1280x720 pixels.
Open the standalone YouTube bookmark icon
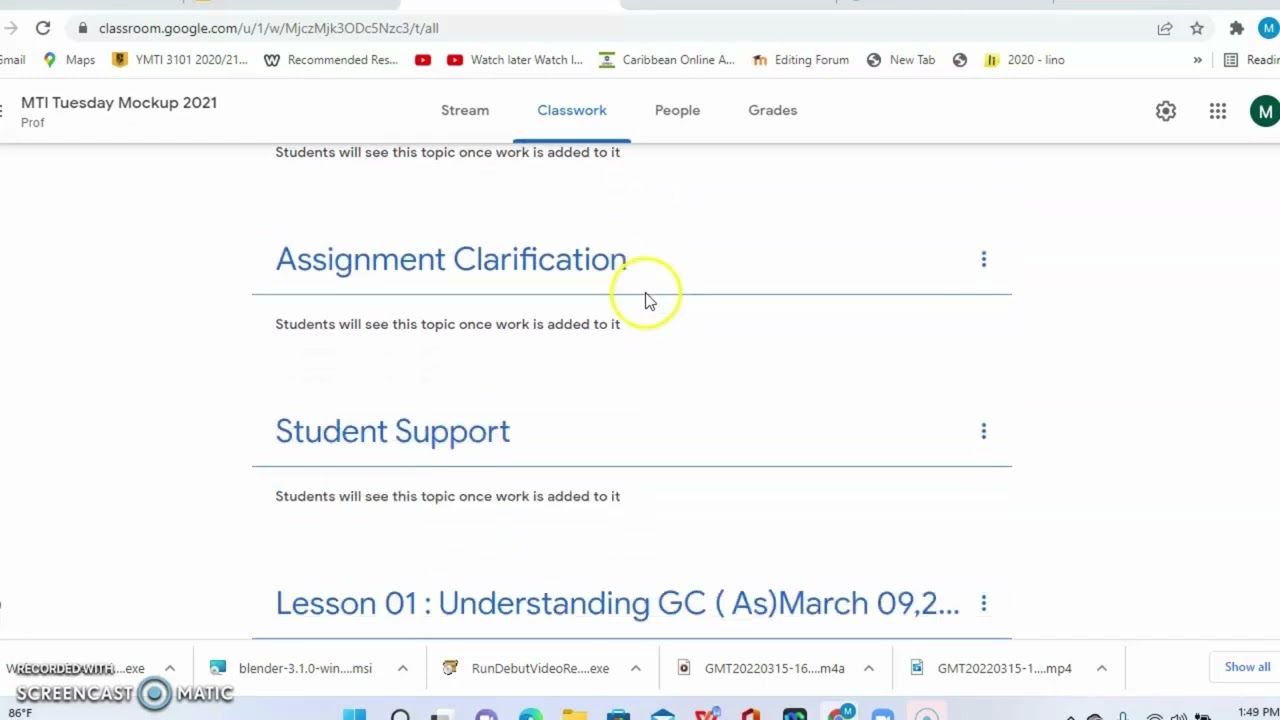tap(423, 60)
